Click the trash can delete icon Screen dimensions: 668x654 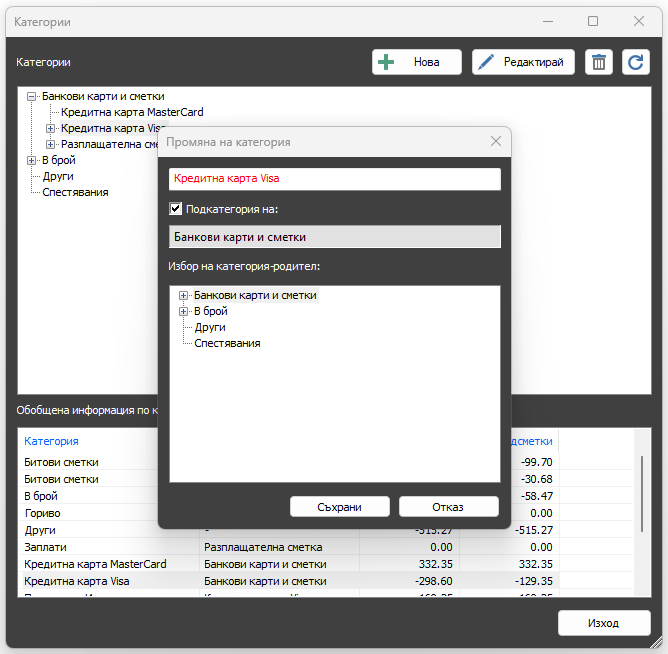(x=599, y=62)
